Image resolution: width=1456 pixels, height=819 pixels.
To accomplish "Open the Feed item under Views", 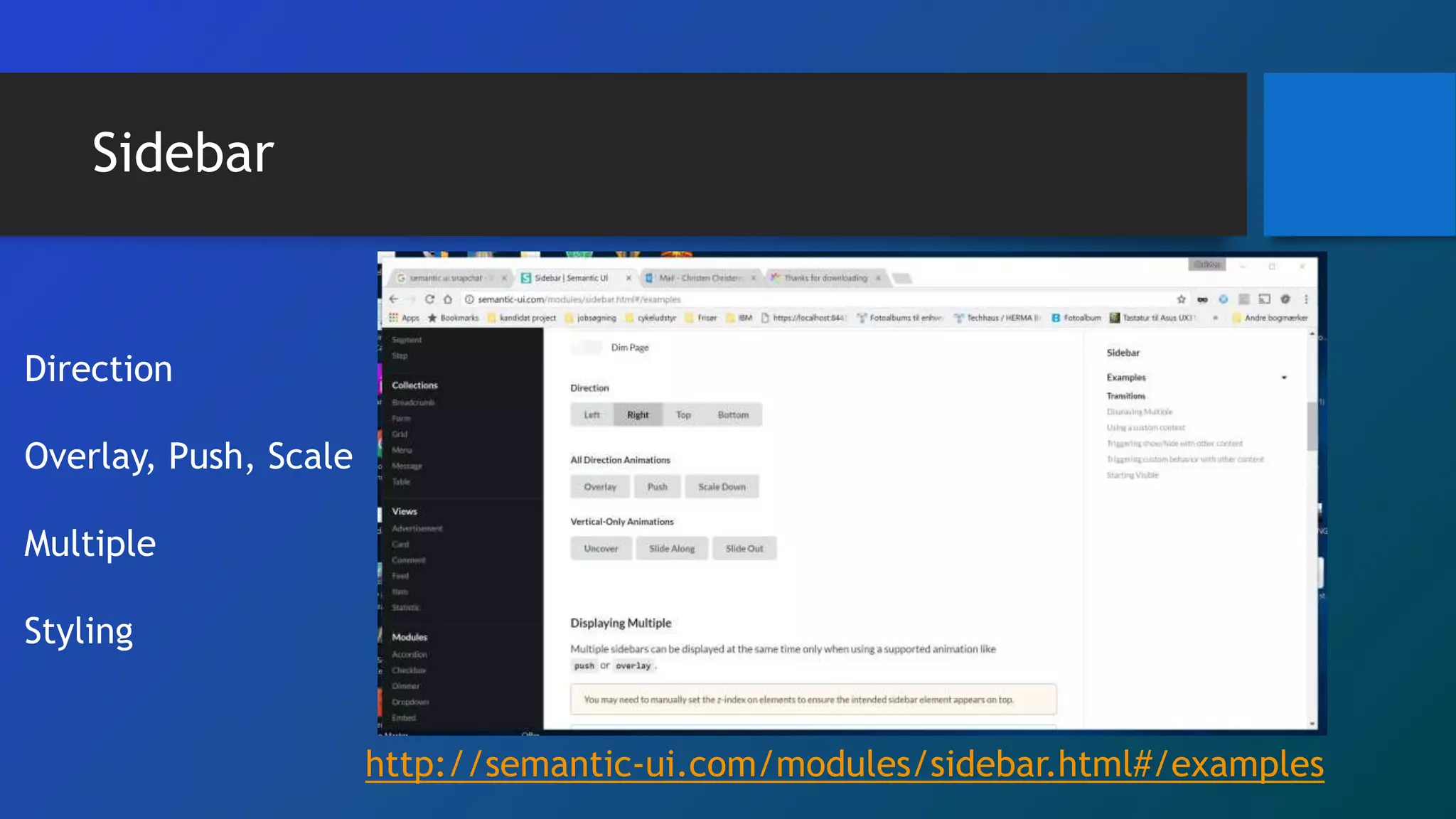I will click(x=400, y=577).
